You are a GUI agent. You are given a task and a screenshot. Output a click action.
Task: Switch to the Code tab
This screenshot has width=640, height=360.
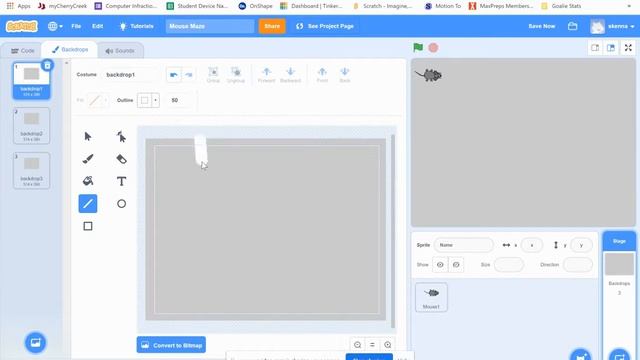point(22,51)
